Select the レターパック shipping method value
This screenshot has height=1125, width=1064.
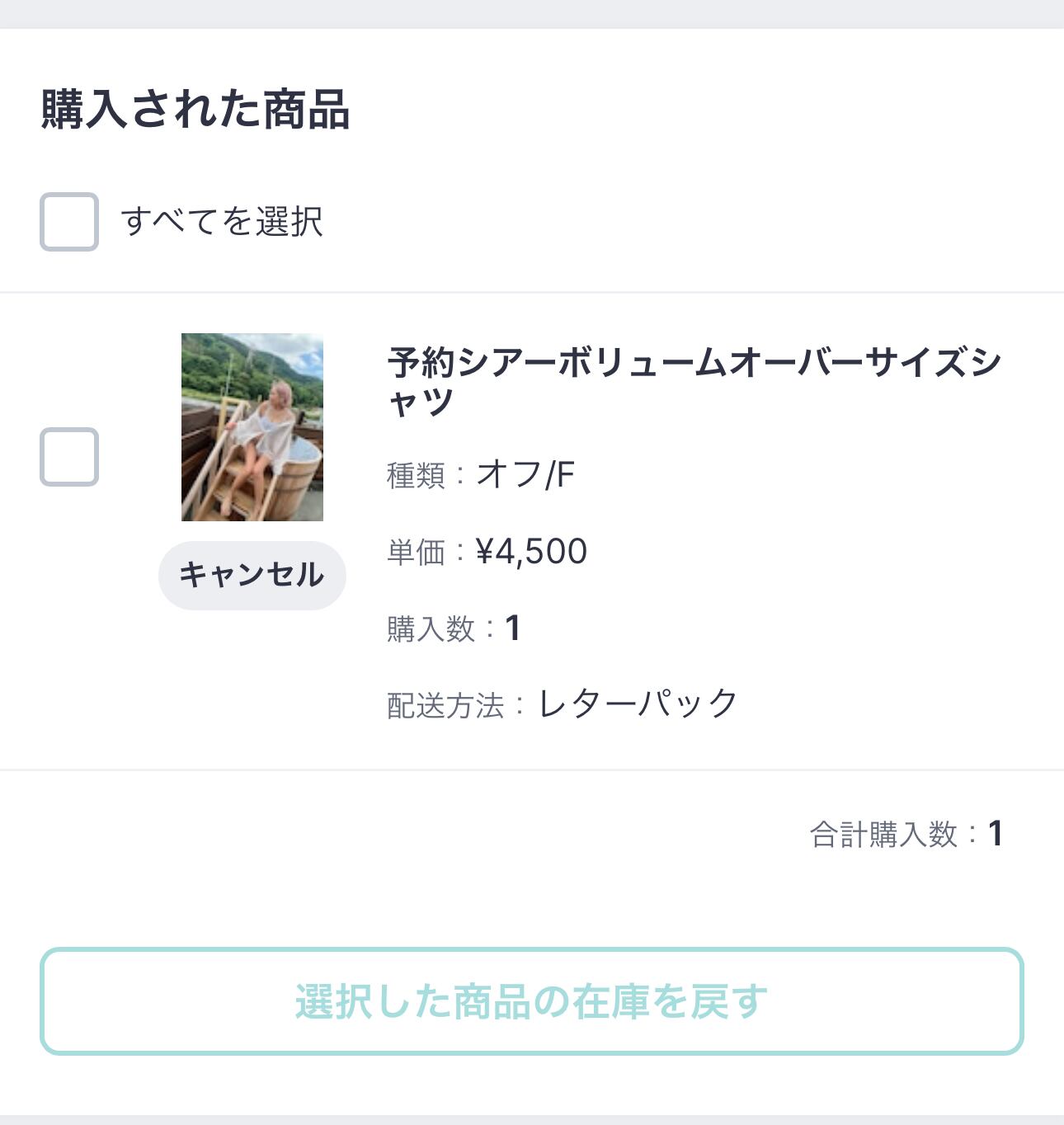coord(638,704)
